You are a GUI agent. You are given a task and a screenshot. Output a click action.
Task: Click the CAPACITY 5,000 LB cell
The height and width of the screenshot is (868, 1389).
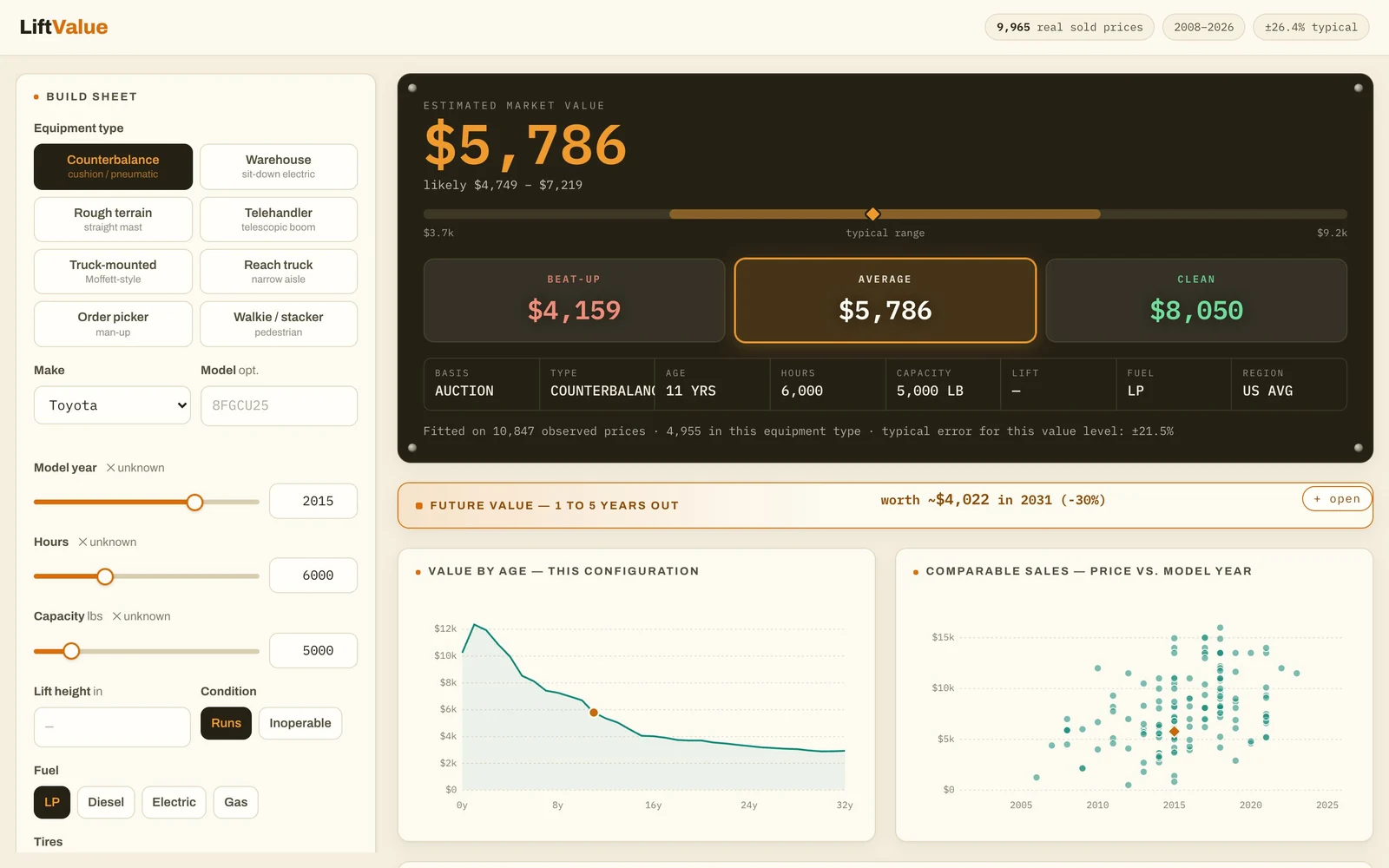[943, 384]
